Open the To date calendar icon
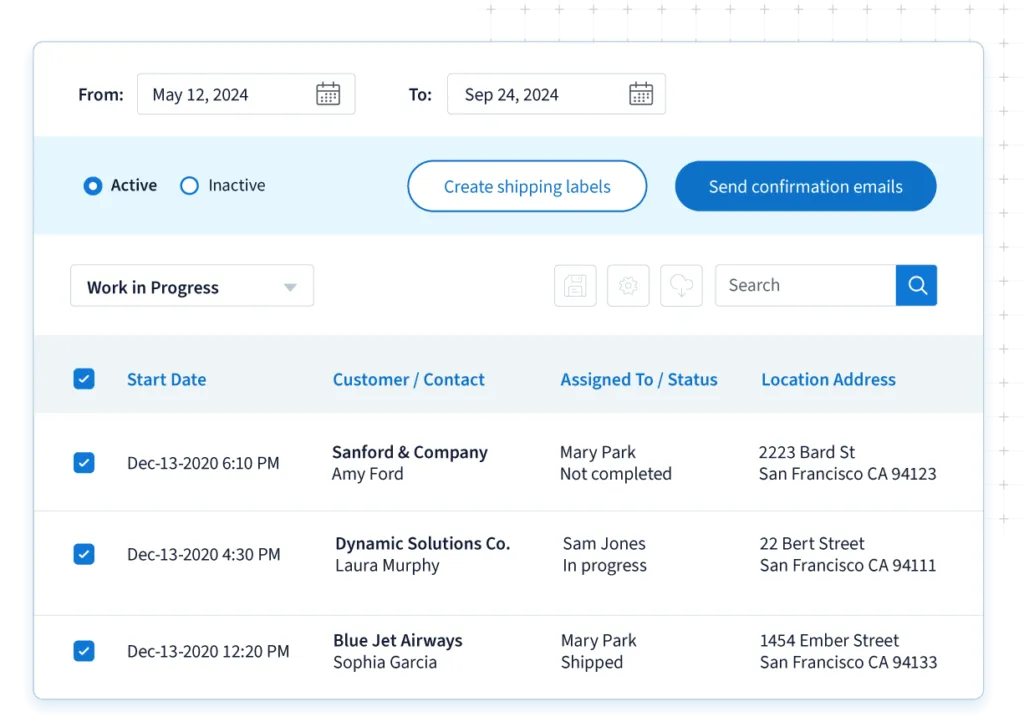 (641, 94)
